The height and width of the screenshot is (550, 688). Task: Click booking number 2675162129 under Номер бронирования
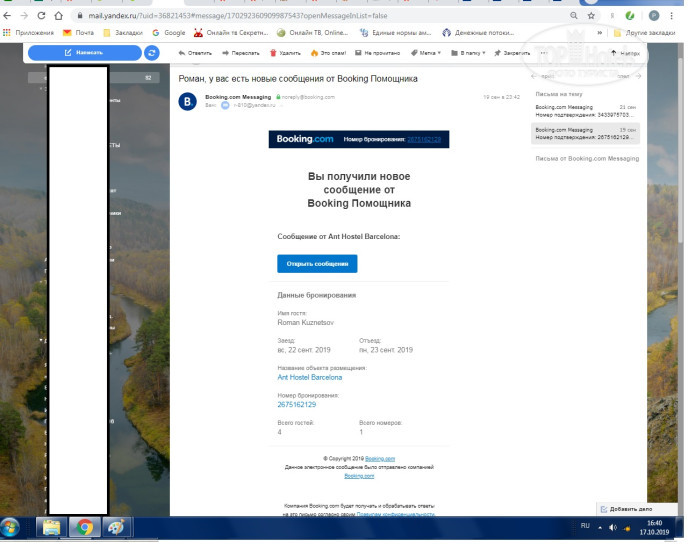tap(296, 405)
